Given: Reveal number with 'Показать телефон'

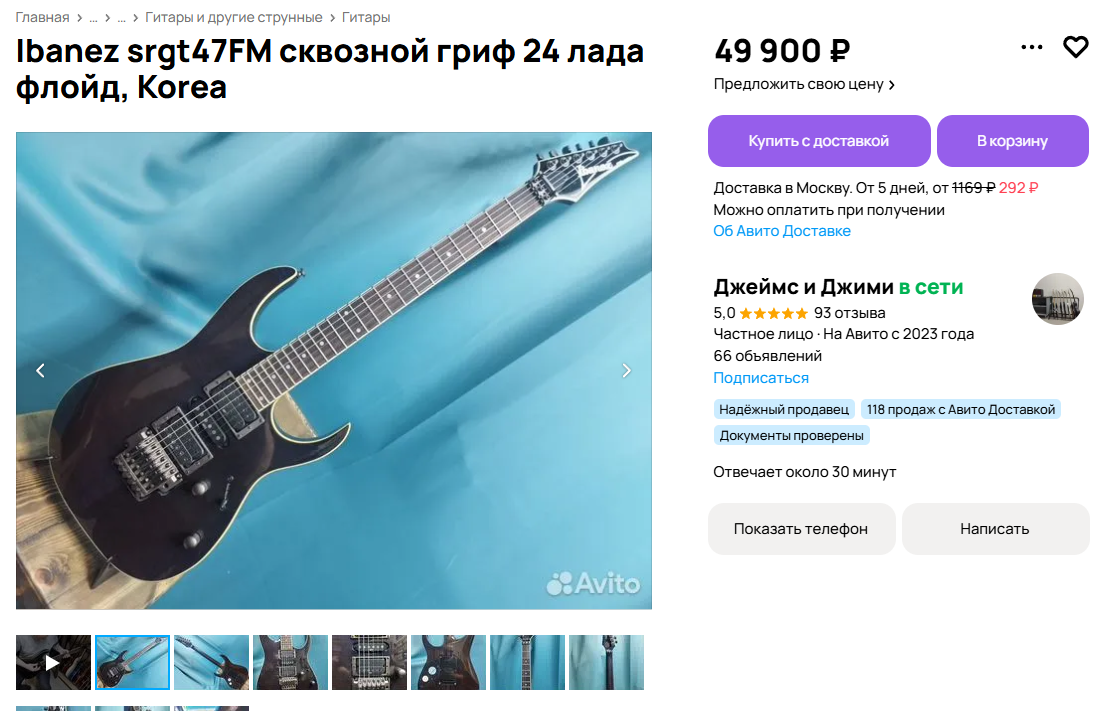Looking at the screenshot, I should [x=801, y=529].
